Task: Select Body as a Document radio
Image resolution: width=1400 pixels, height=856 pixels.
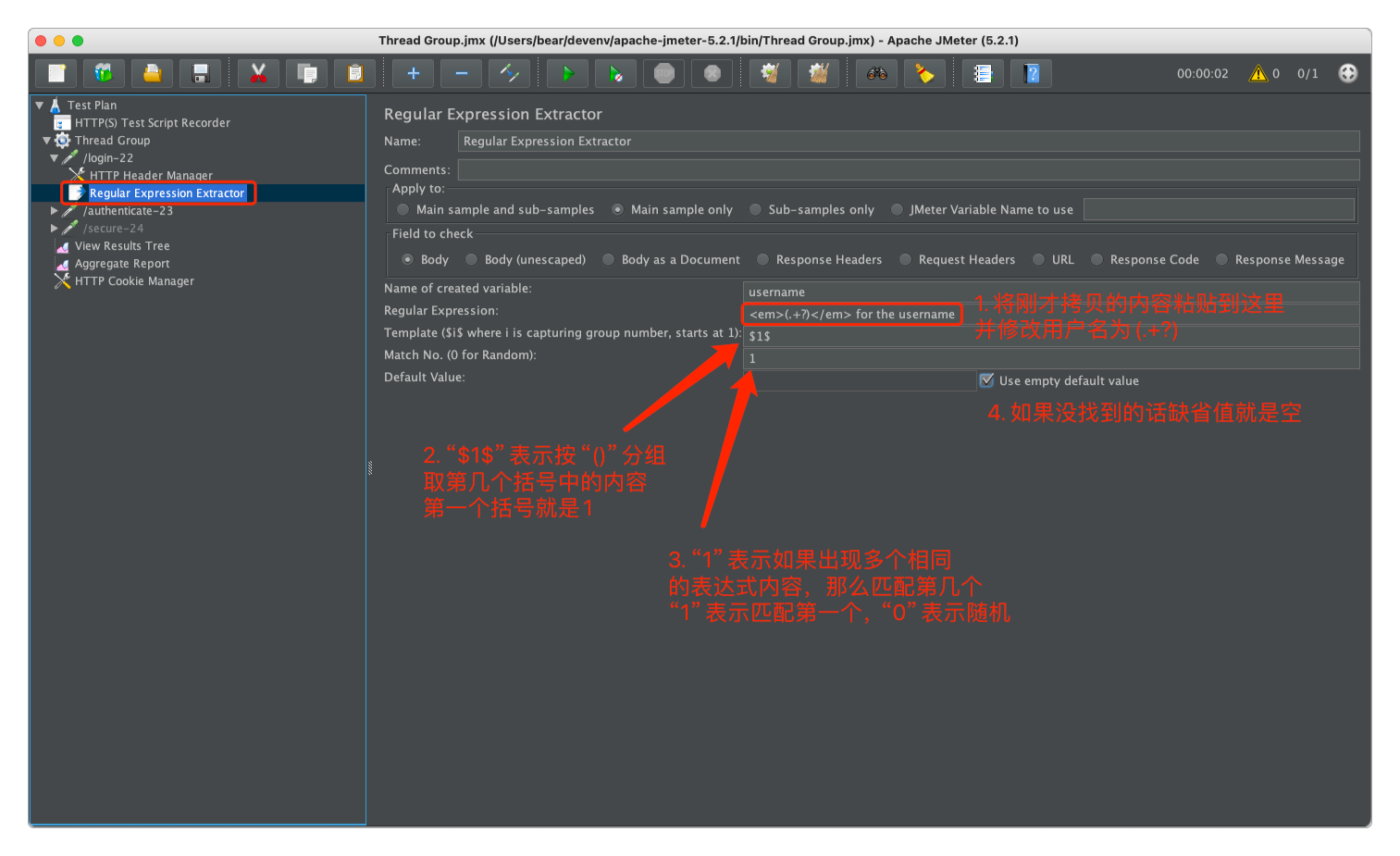Action: coord(608,260)
